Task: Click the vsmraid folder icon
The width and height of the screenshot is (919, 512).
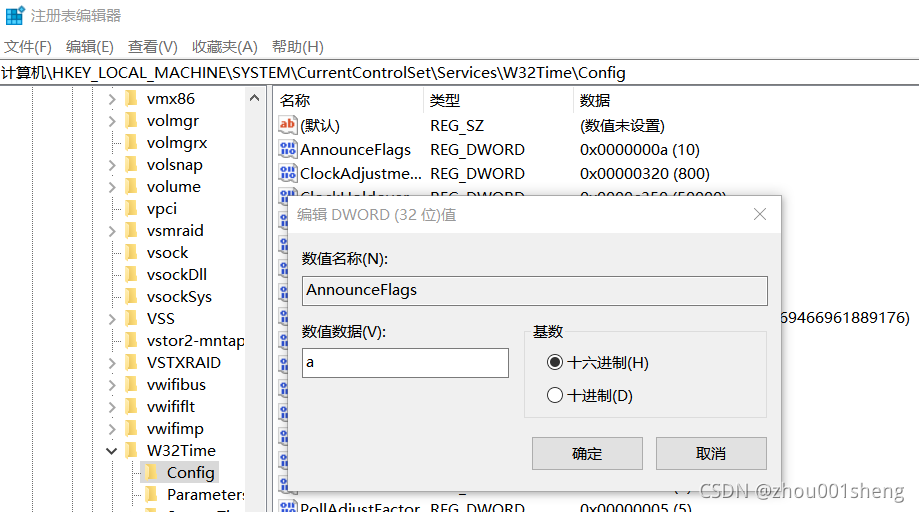Action: click(132, 230)
